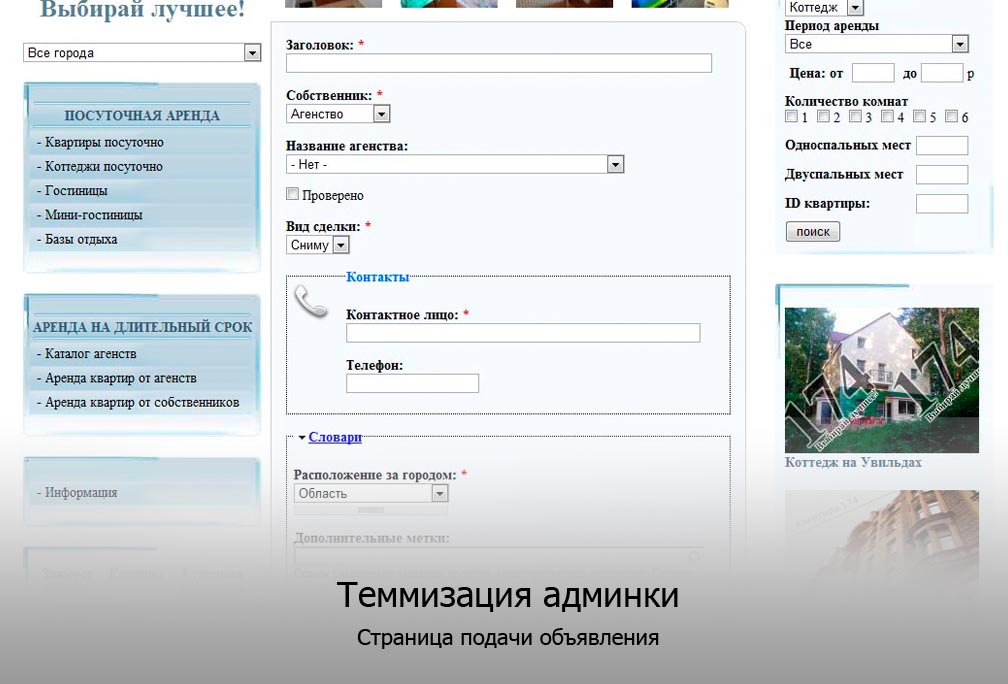
Task: Open Мини-гостиницы menu item
Action: 93,215
